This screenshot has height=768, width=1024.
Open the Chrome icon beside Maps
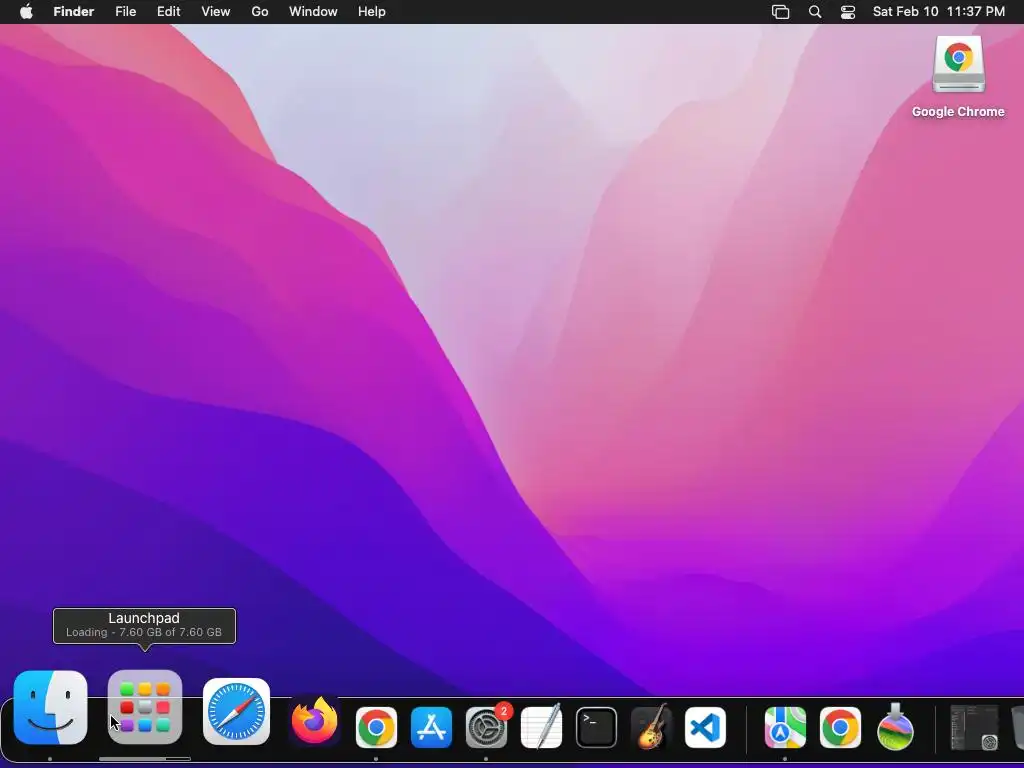[840, 727]
